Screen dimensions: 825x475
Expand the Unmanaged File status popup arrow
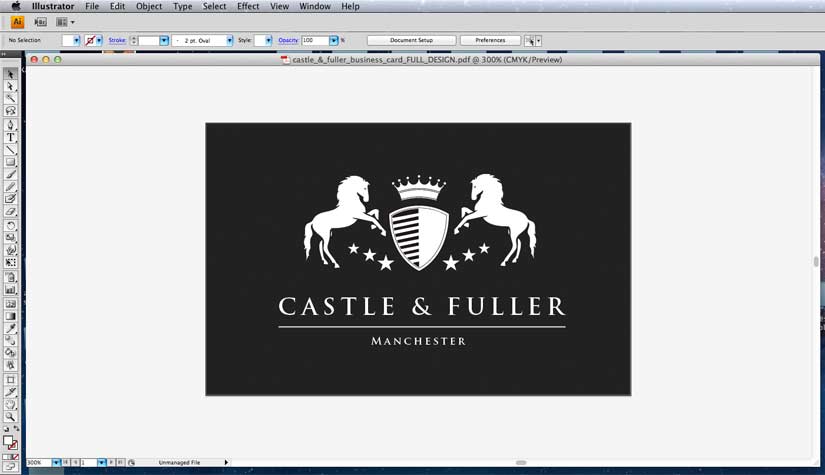click(x=226, y=462)
